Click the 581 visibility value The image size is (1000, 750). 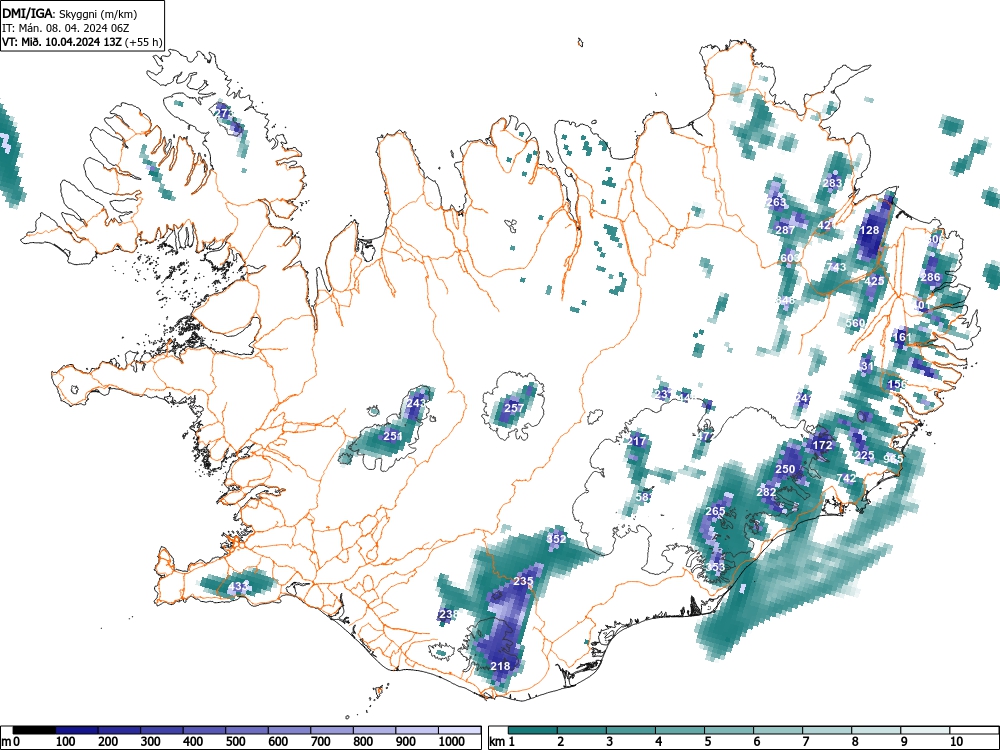click(644, 497)
